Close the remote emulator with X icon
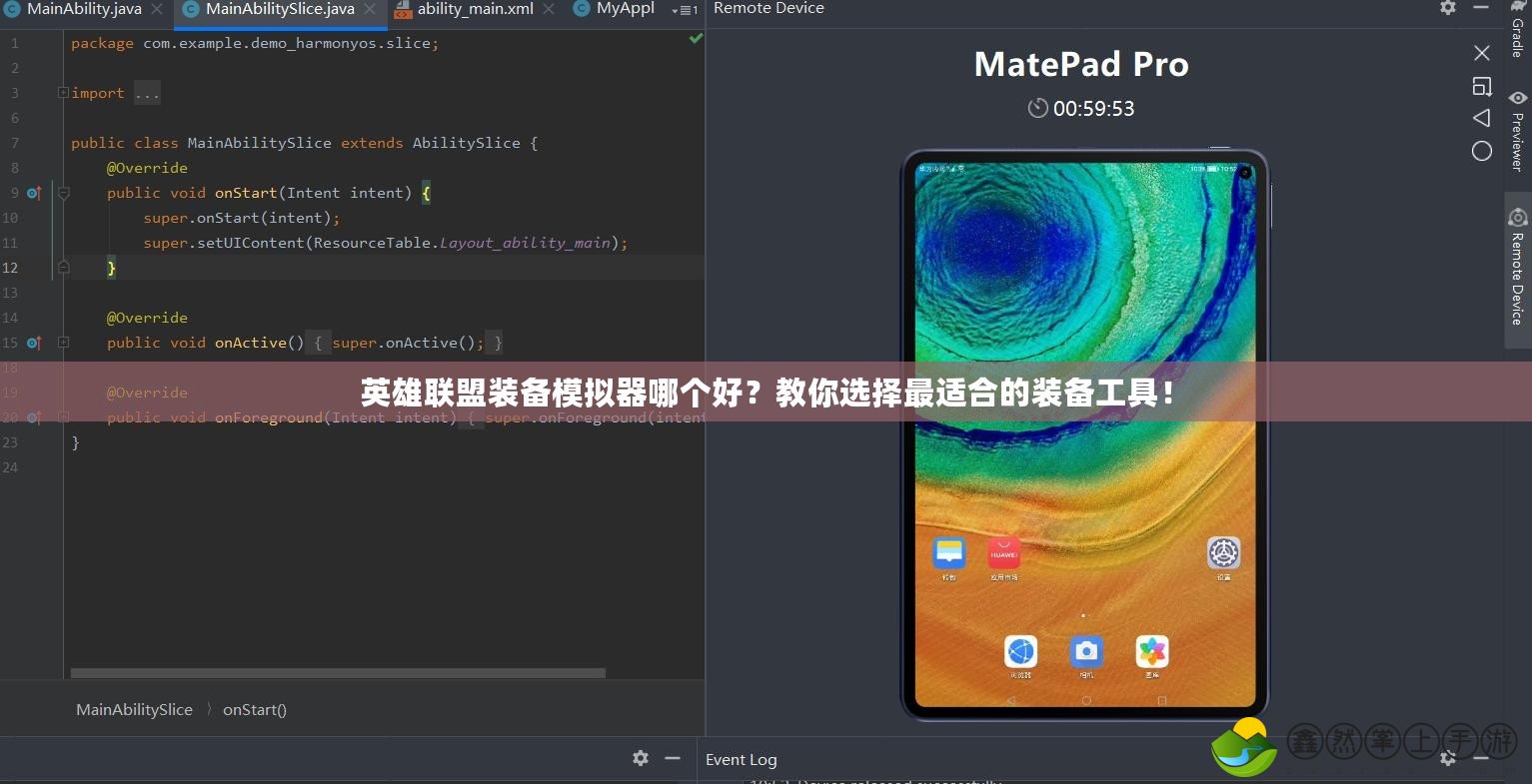The width and height of the screenshot is (1532, 784). (1482, 53)
